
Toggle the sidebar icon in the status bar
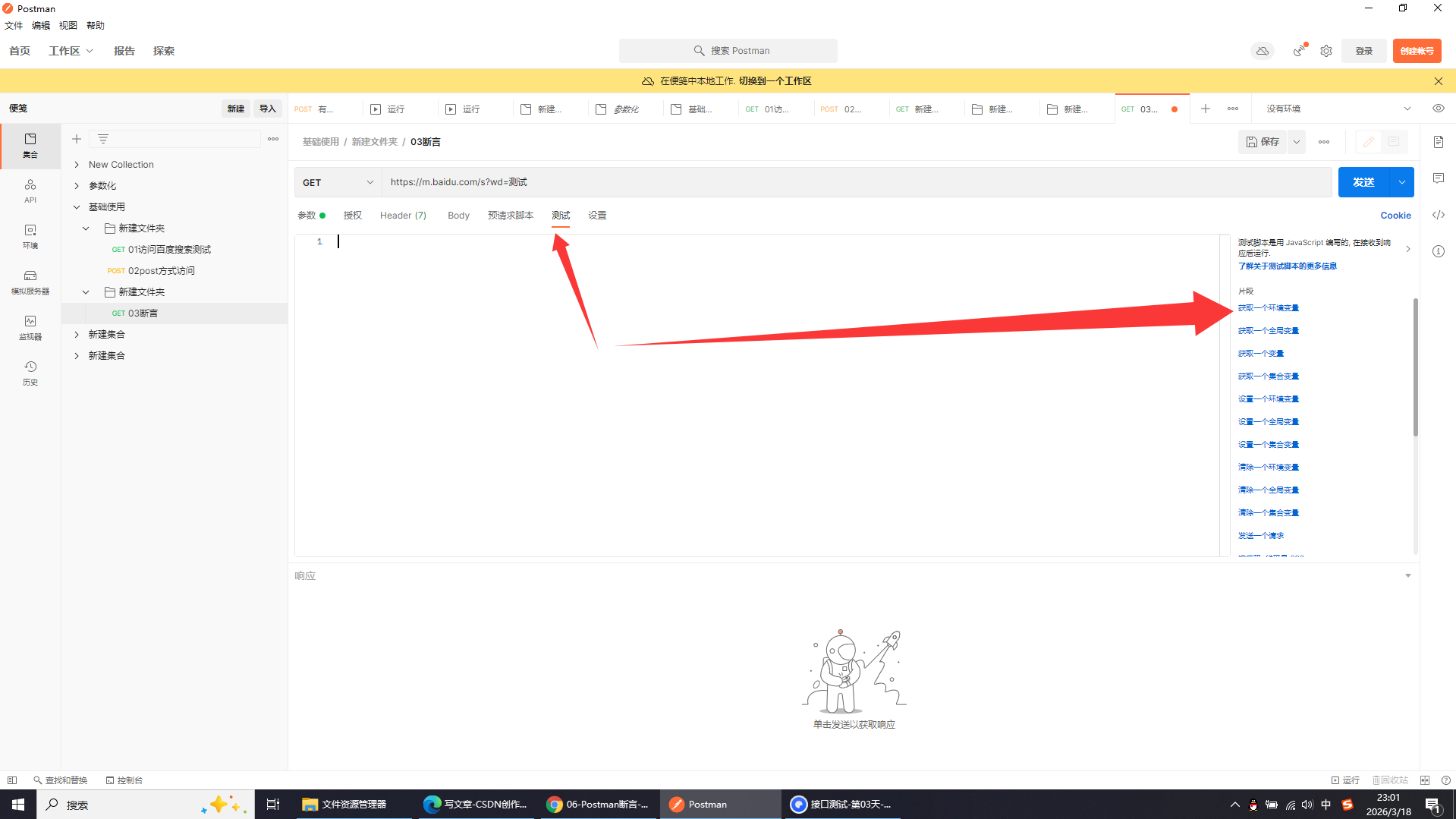click(x=12, y=780)
